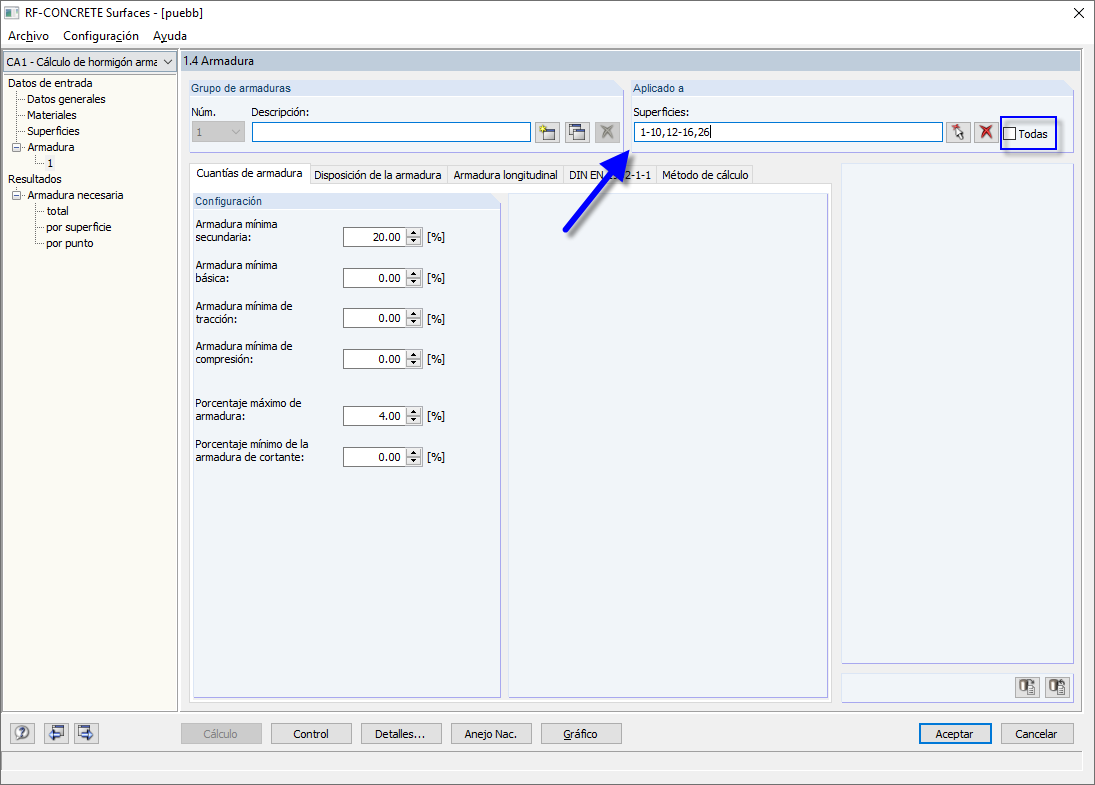
Task: Click into the Superficies input field
Action: pyautogui.click(x=788, y=132)
